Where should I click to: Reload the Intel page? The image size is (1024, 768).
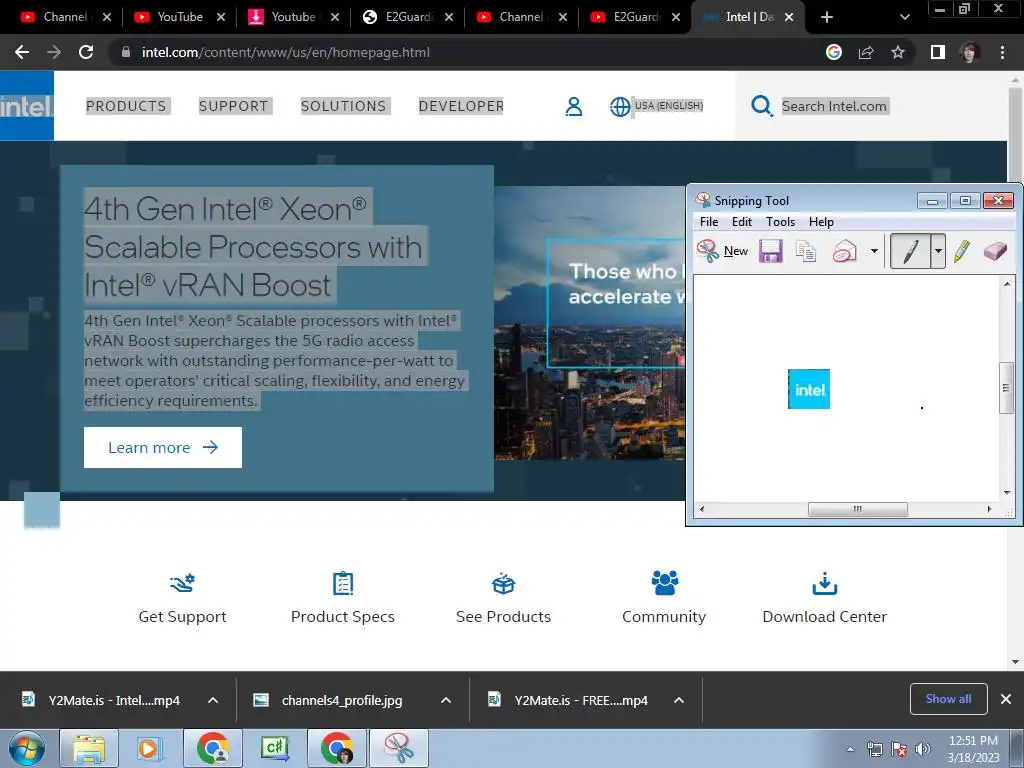coord(86,52)
